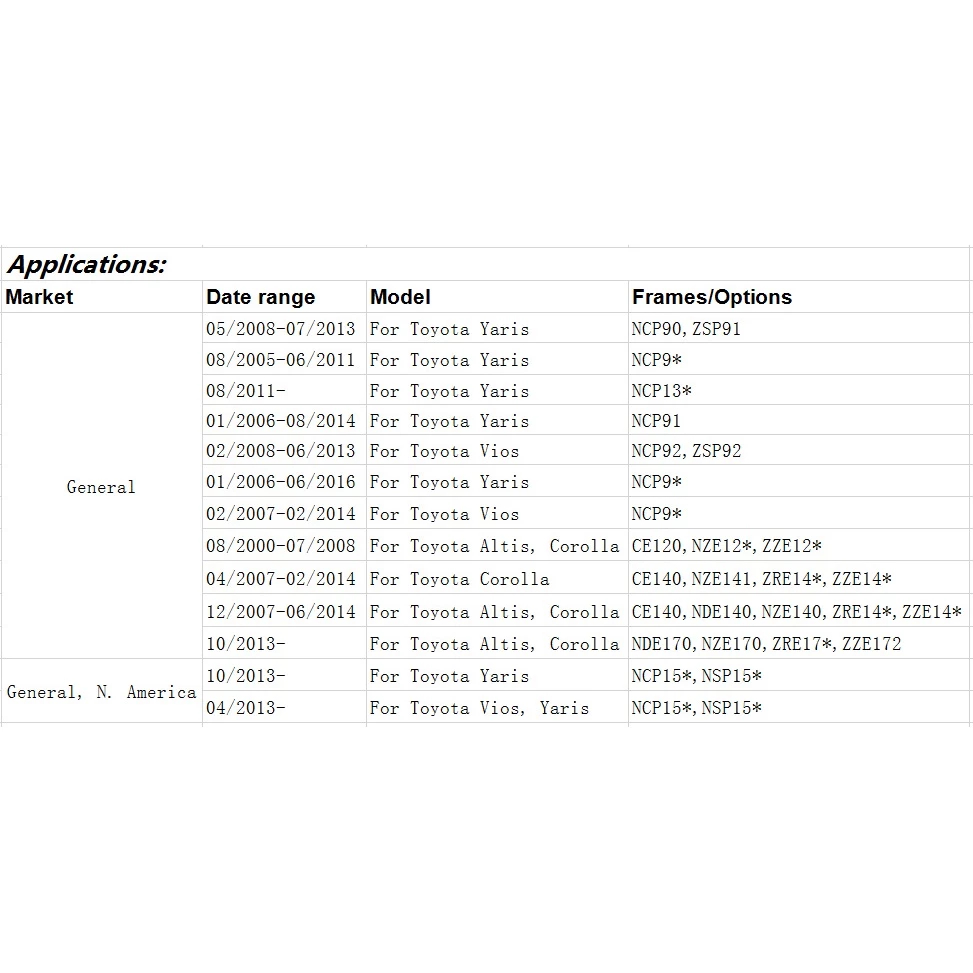Click the Model column header
Viewport: 973px width, 973px height.
(x=497, y=297)
